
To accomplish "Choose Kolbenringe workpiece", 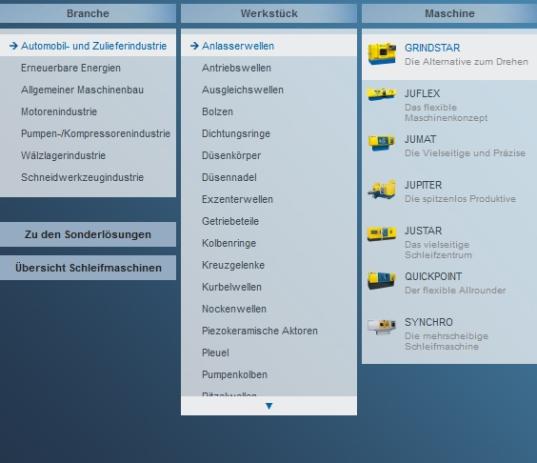I will pyautogui.click(x=229, y=243).
